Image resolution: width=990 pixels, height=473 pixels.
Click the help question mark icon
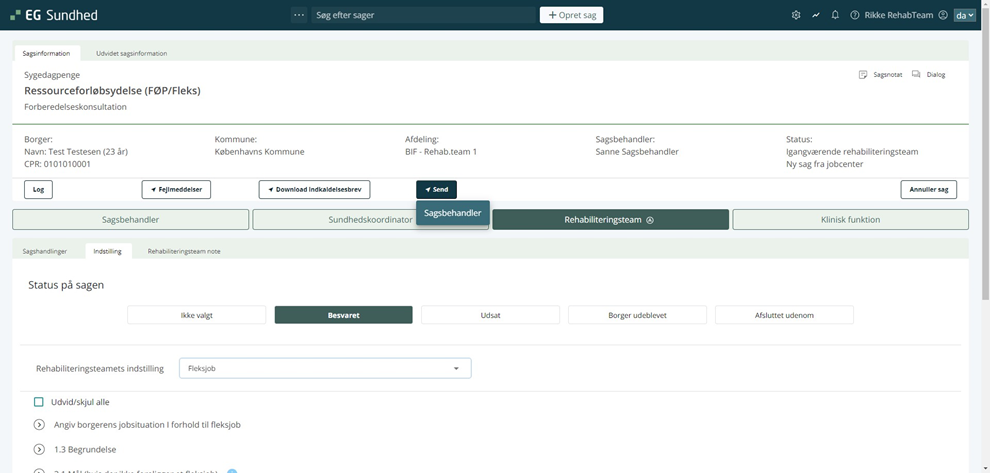[x=854, y=15]
